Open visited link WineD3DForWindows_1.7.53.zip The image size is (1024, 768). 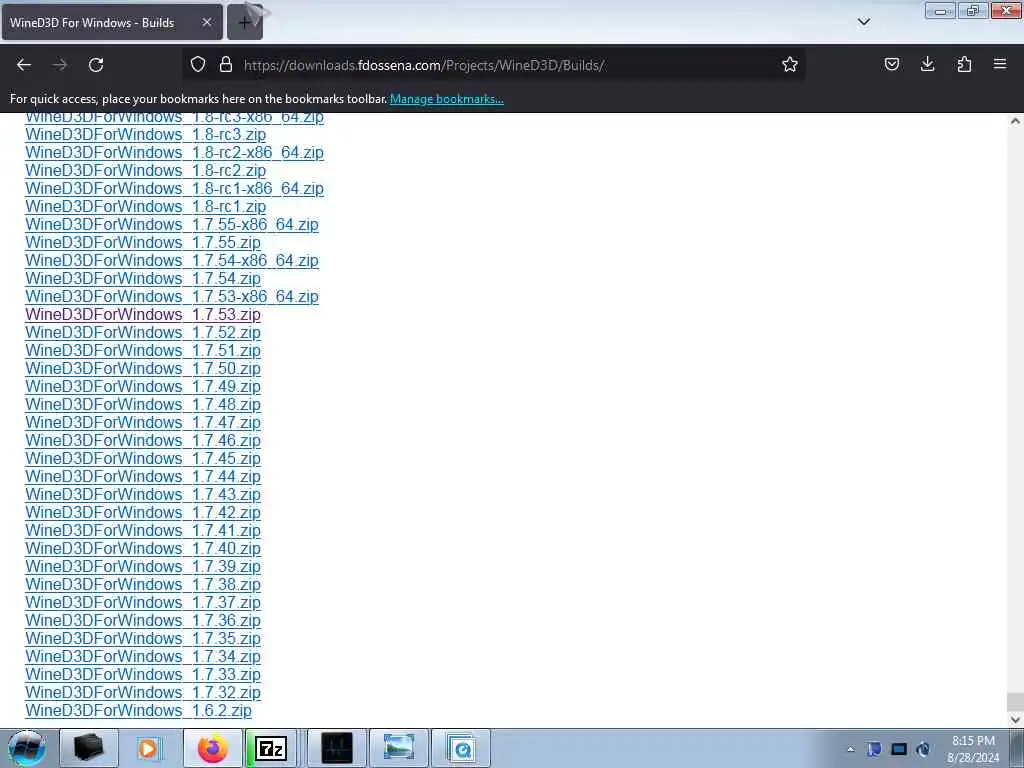[143, 315]
